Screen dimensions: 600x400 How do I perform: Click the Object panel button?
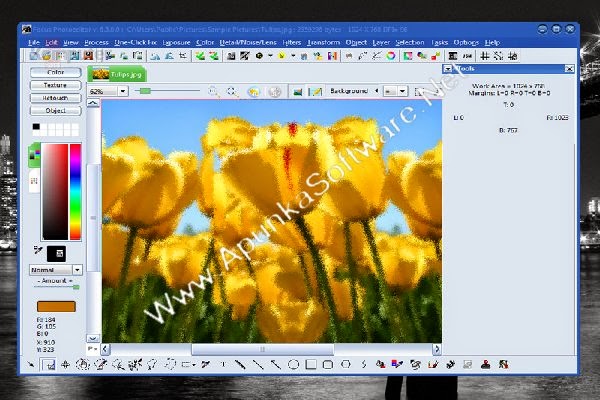coord(55,111)
